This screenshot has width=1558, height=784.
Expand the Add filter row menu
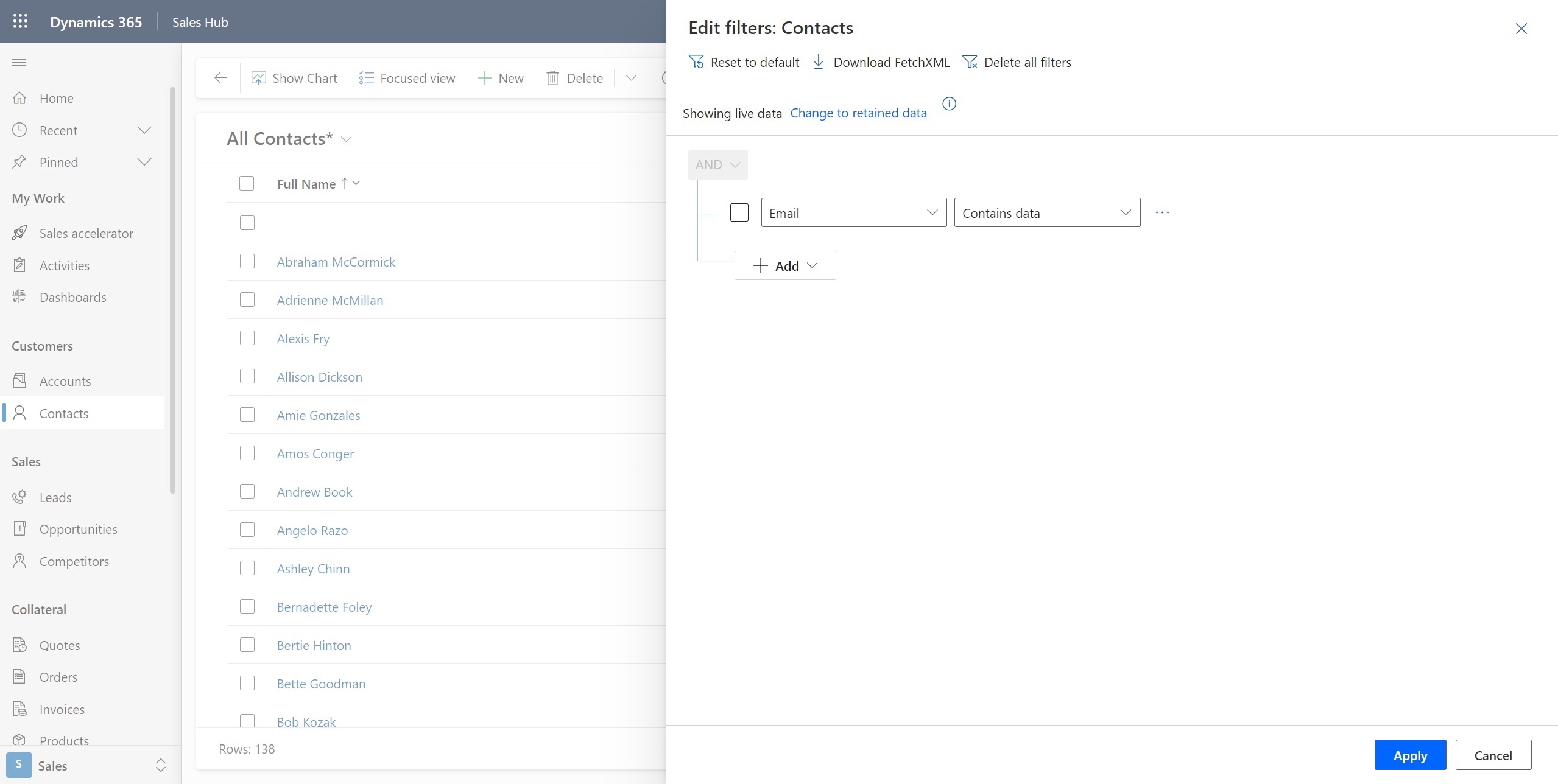pyautogui.click(x=785, y=265)
